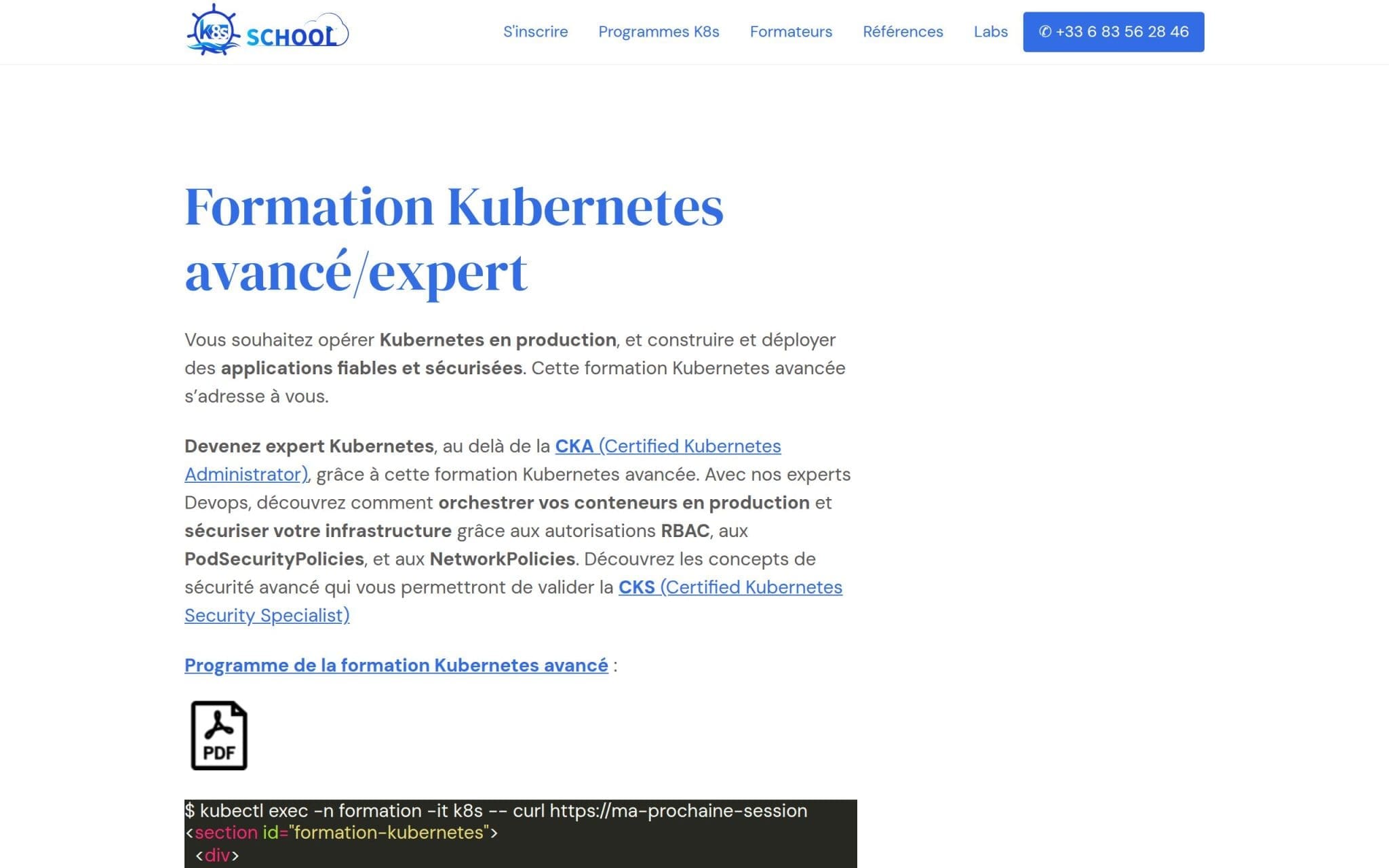Click the bold text Kubernetes en production
Image resolution: width=1389 pixels, height=868 pixels.
(x=498, y=340)
